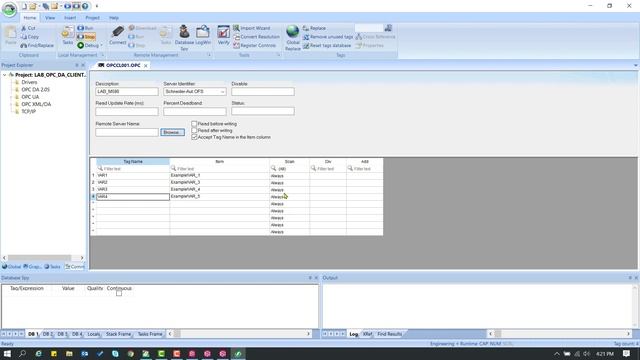Screen dimensions: 640x360
Task: Click the Tag Name column filter field
Action: click(133, 169)
